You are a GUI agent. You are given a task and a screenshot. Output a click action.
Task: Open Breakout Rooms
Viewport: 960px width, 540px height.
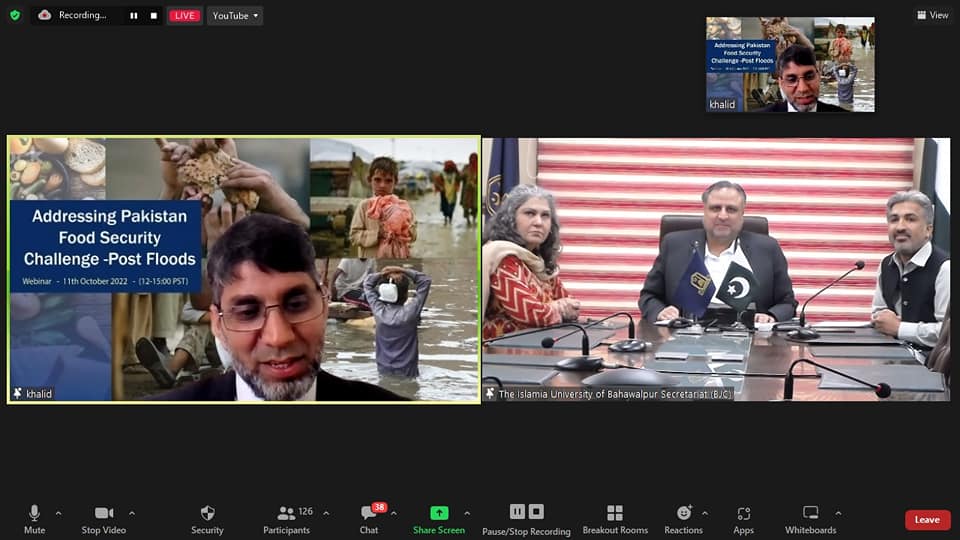pos(615,518)
